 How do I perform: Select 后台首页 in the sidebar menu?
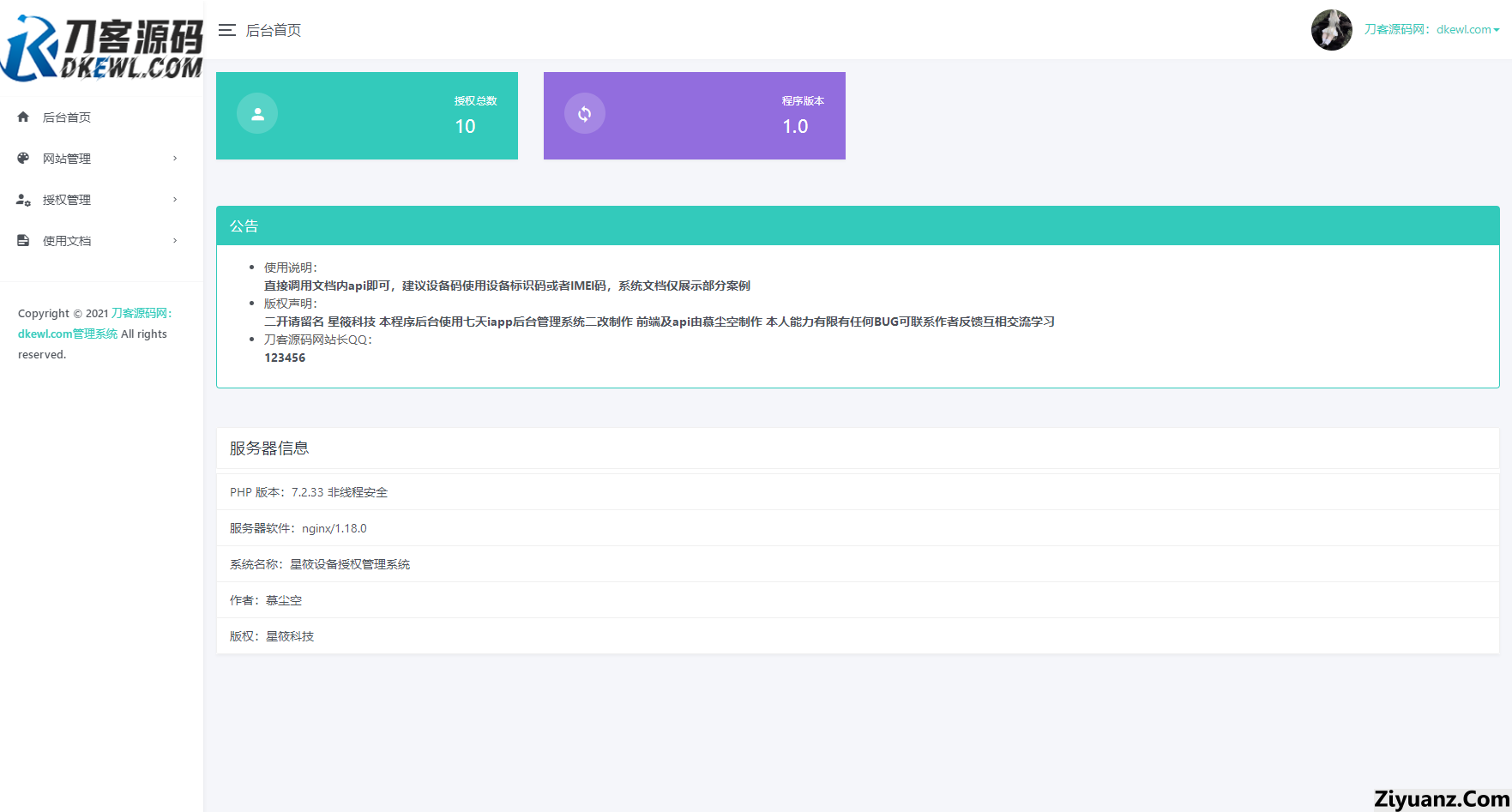point(67,117)
